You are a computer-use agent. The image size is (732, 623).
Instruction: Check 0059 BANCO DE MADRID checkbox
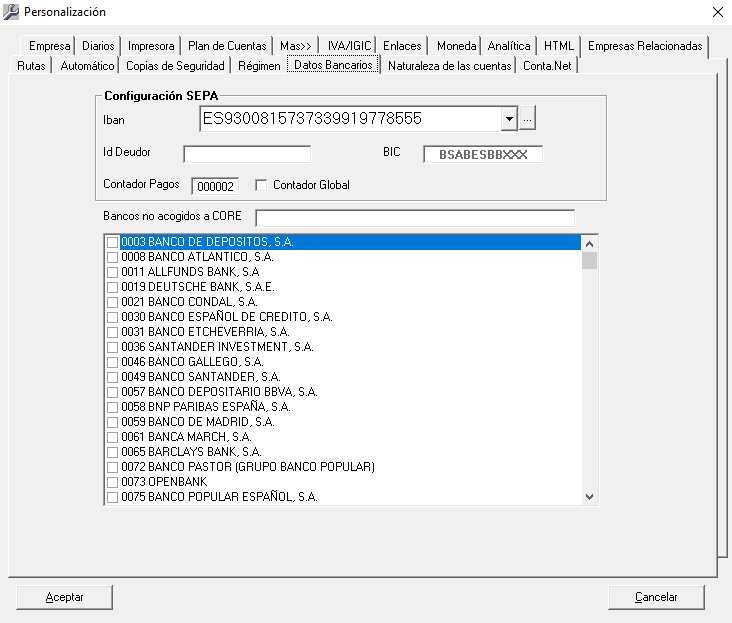pos(112,422)
